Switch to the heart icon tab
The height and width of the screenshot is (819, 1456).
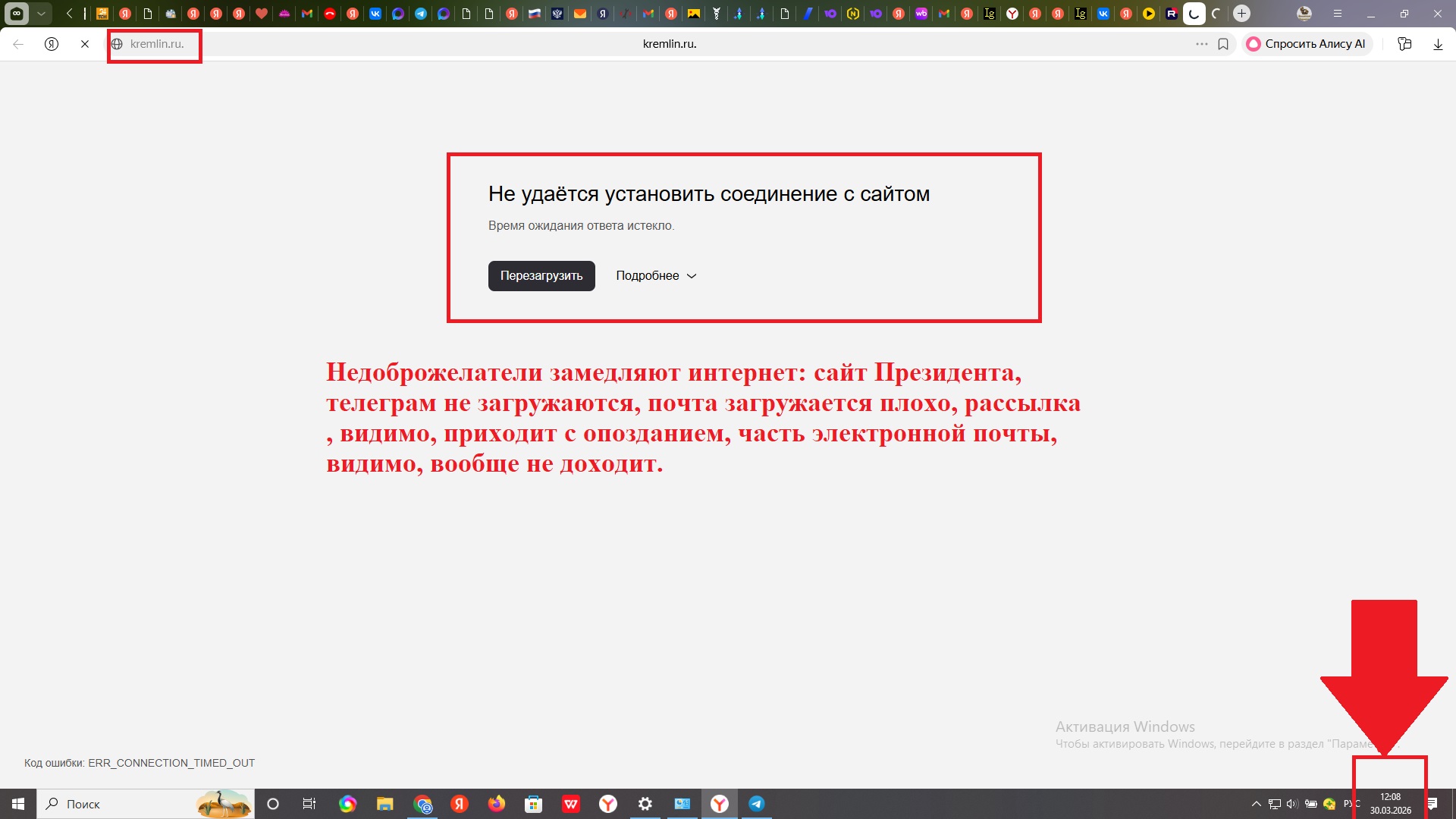(262, 13)
